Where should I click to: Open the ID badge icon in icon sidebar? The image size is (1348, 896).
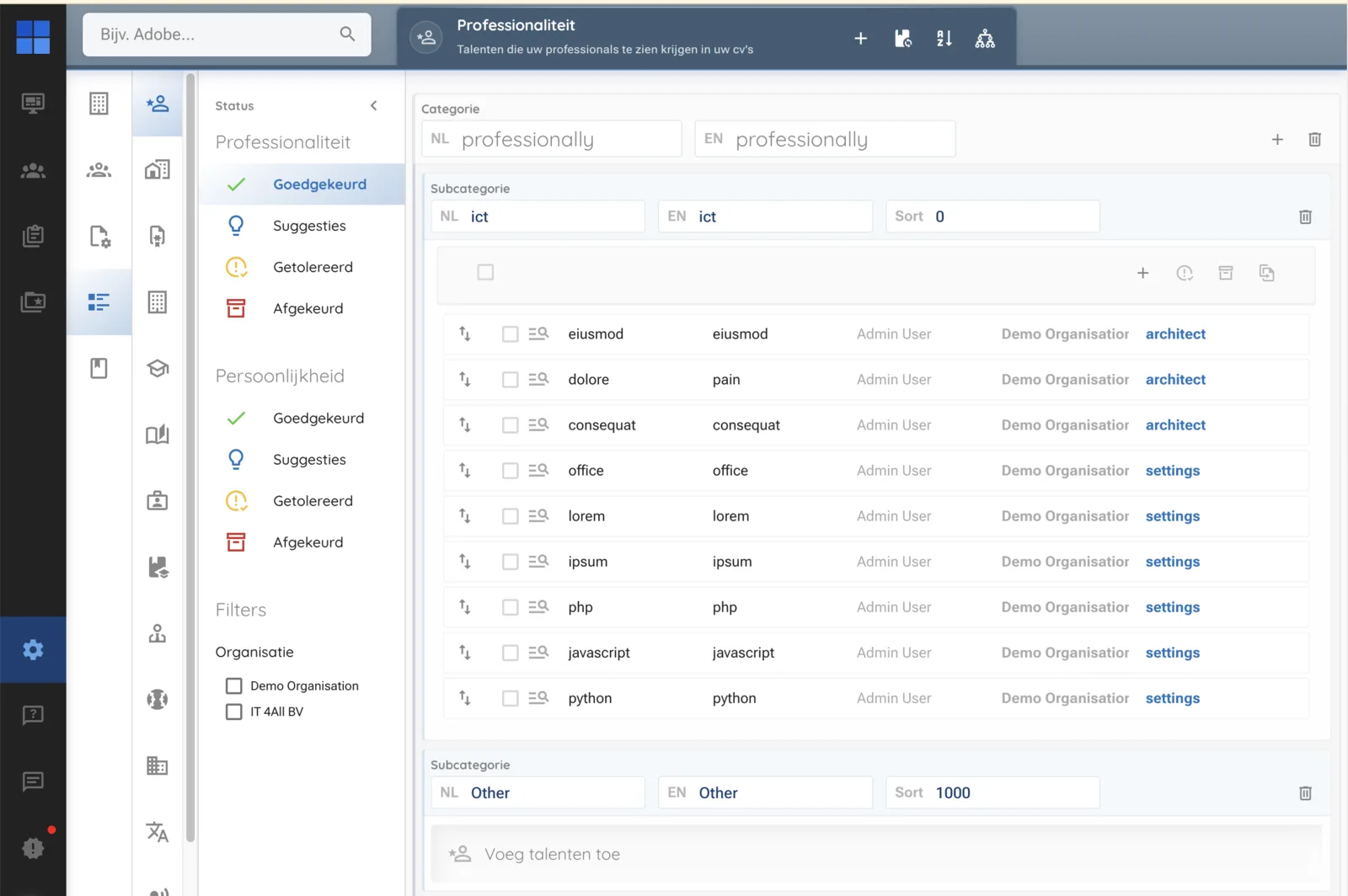pyautogui.click(x=158, y=500)
